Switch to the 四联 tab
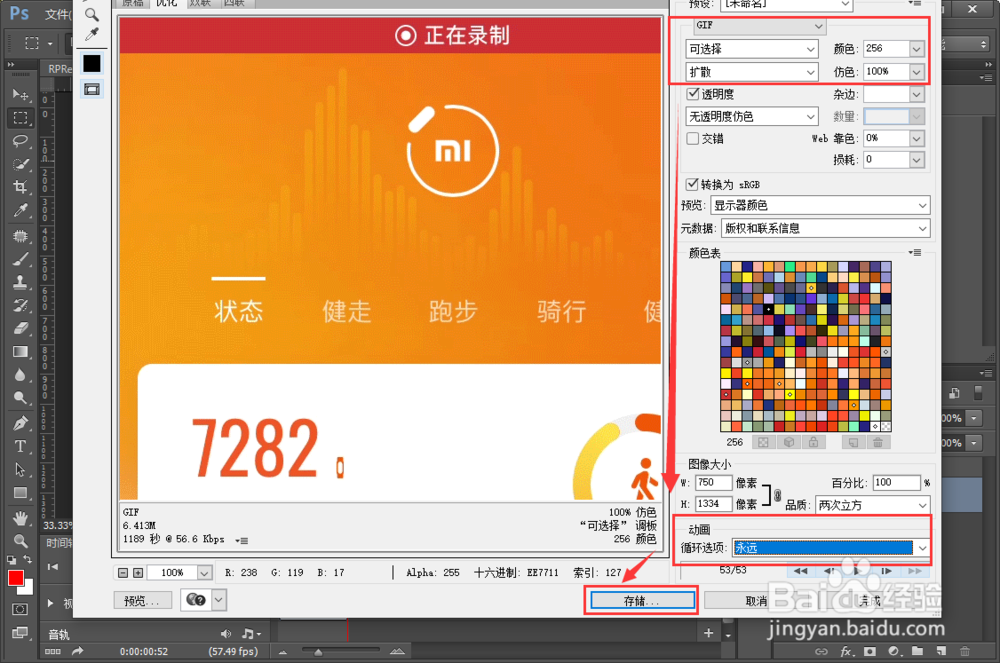Image resolution: width=1000 pixels, height=663 pixels. tap(235, 3)
